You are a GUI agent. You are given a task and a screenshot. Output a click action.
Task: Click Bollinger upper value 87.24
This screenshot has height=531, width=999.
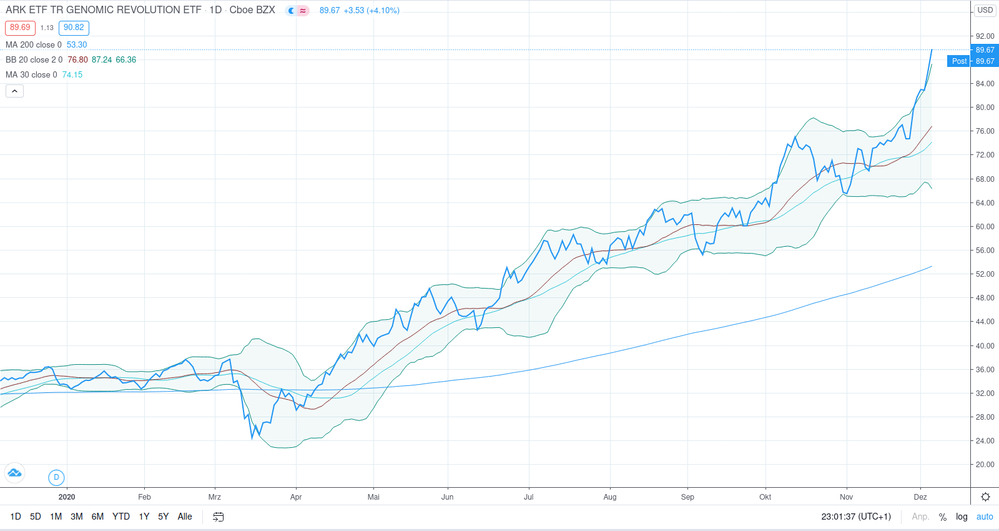[101, 59]
